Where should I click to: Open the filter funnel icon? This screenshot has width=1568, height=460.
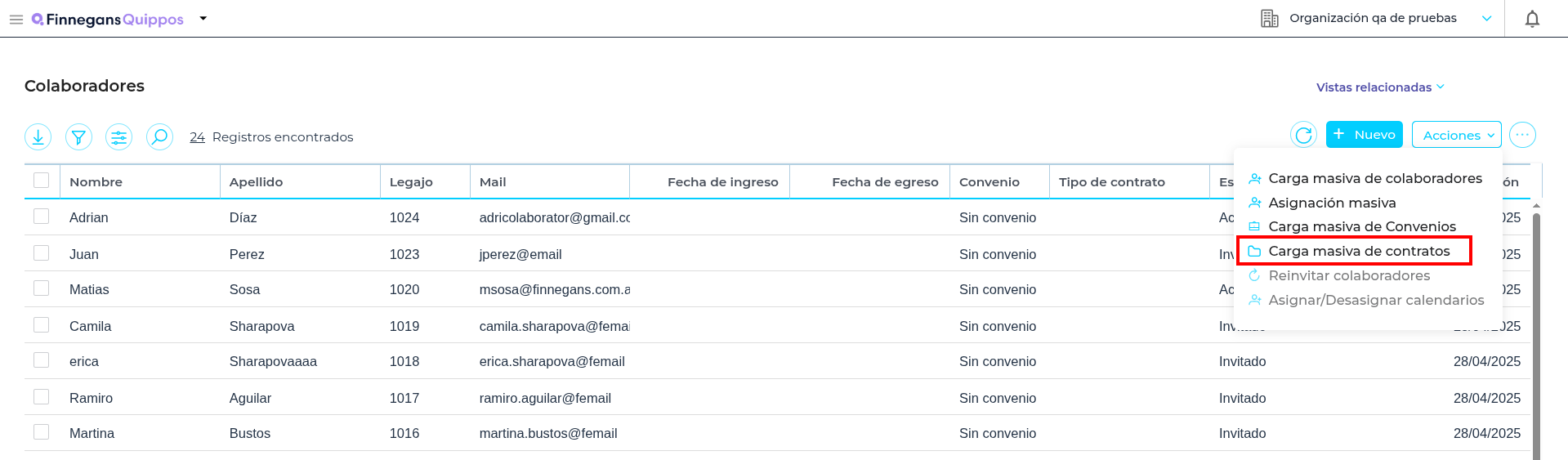point(78,136)
